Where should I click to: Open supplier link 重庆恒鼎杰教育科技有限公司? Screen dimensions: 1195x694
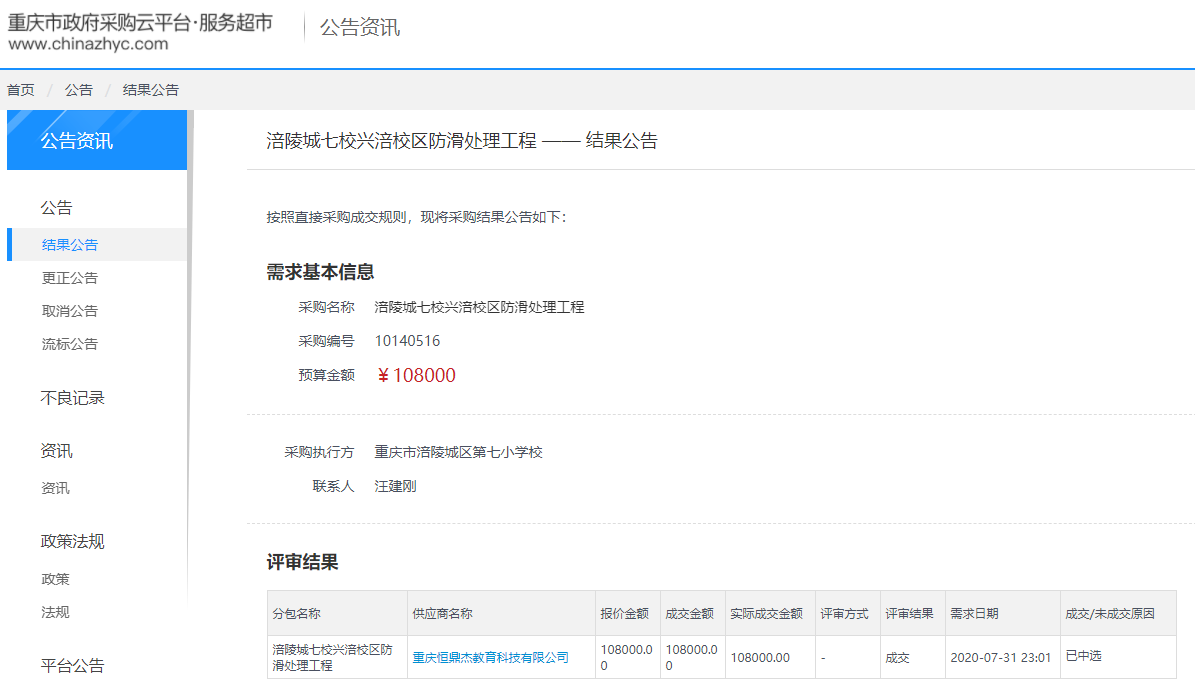point(490,658)
